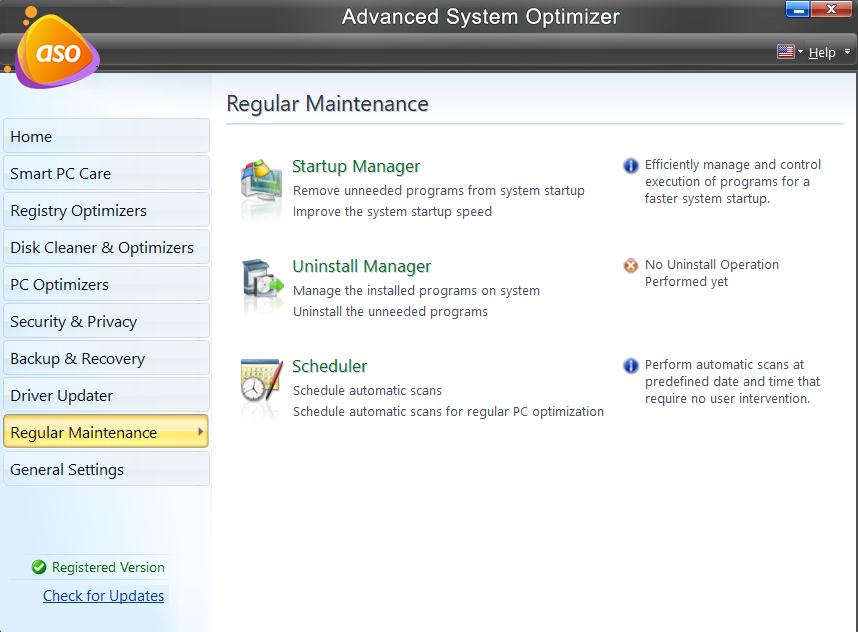Screen dimensions: 858x632
Task: Select Smart PC Care in sidebar
Action: [106, 174]
